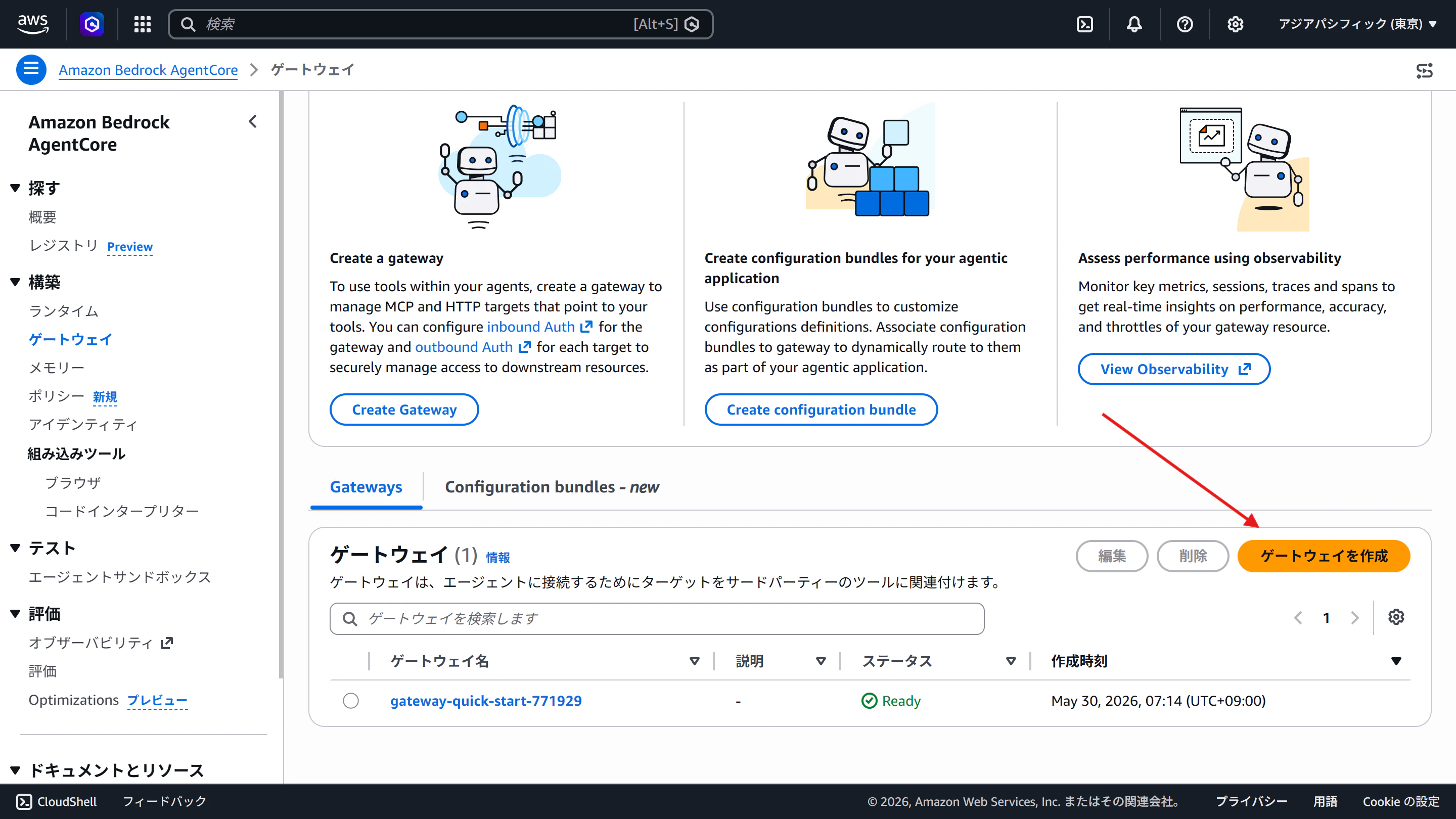Toggle the side navigation hamburger button
This screenshot has width=1456, height=819.
(x=31, y=70)
